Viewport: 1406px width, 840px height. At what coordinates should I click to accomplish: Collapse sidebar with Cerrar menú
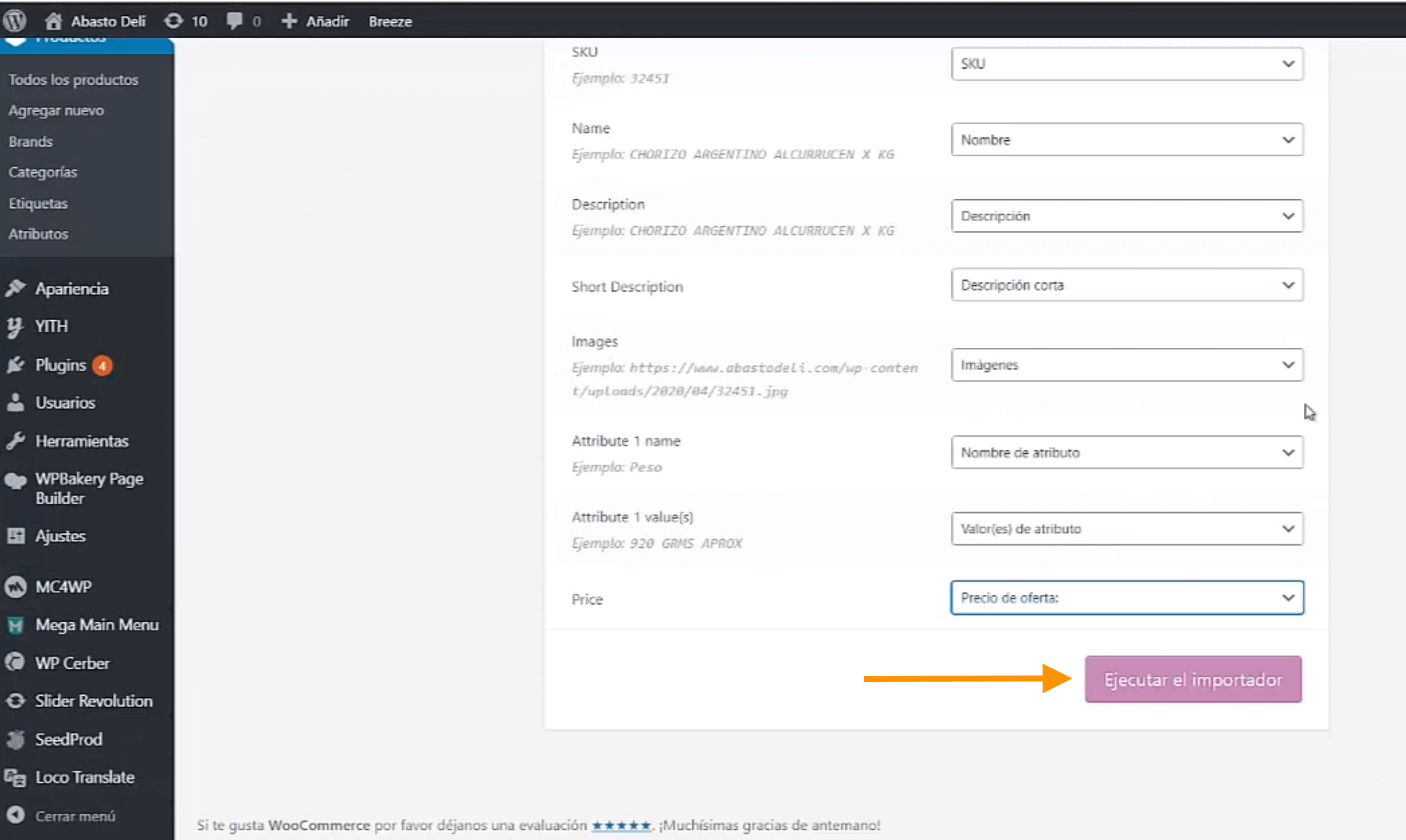[x=75, y=816]
